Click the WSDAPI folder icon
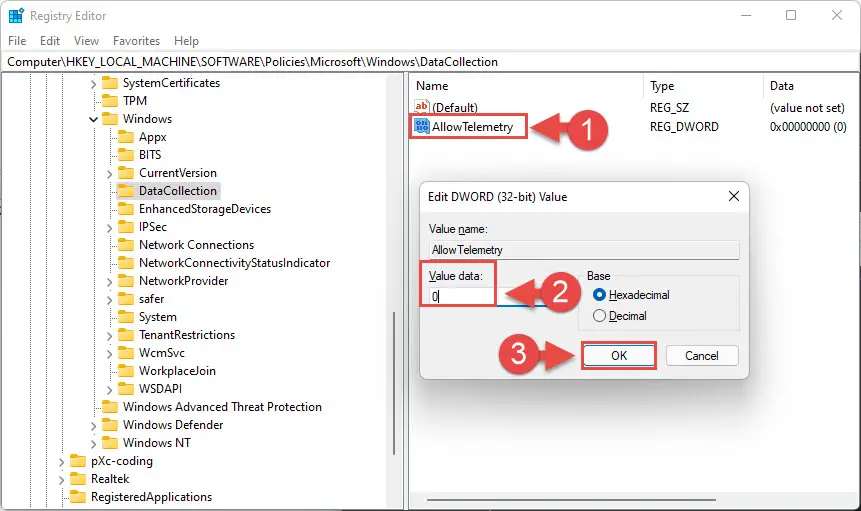Screen dimensions: 861x511 pos(126,389)
